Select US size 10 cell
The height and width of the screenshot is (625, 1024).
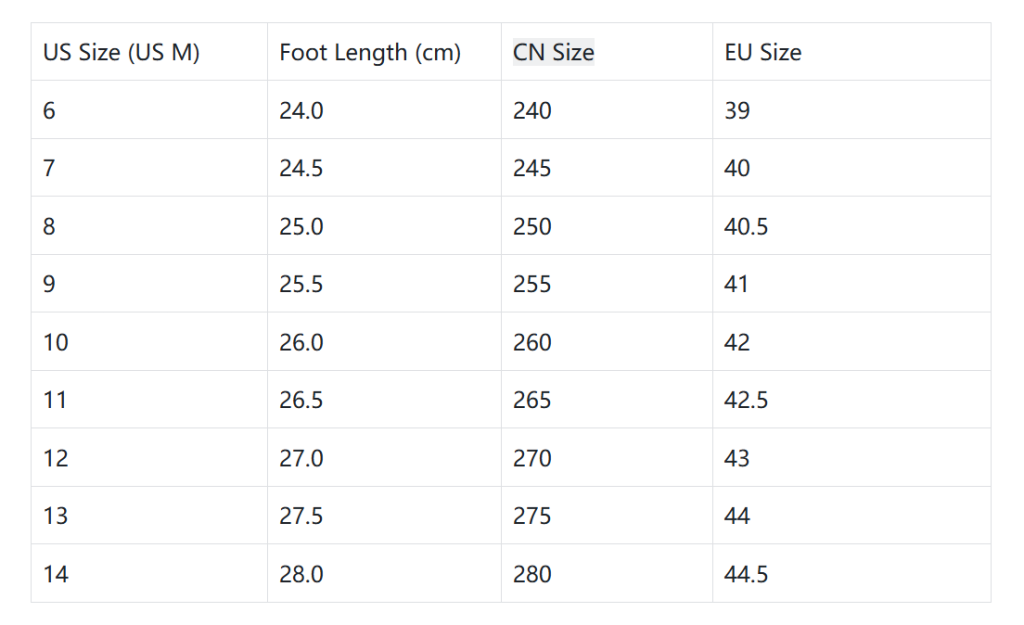pos(56,342)
